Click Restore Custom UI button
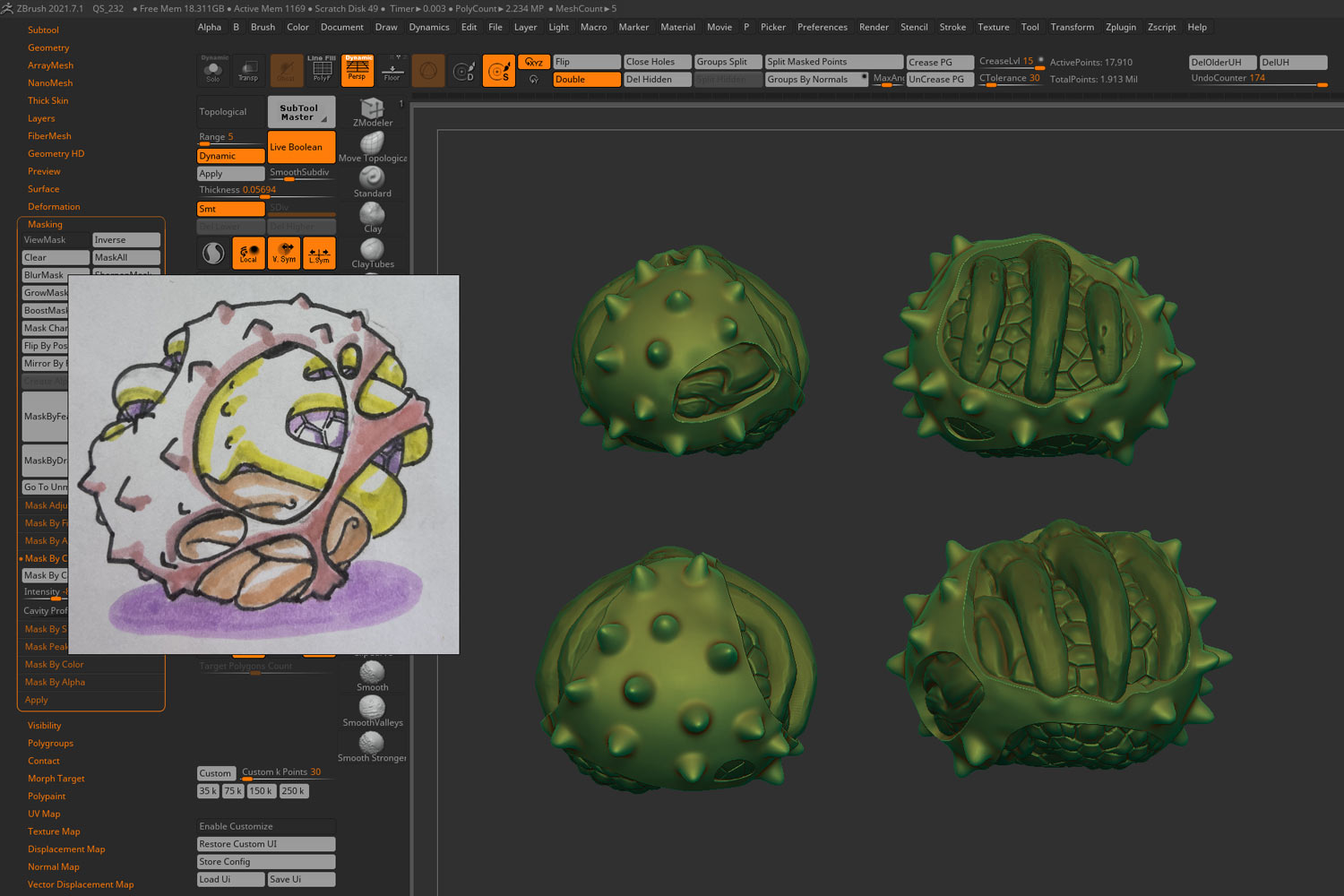The image size is (1344, 896). [266, 844]
